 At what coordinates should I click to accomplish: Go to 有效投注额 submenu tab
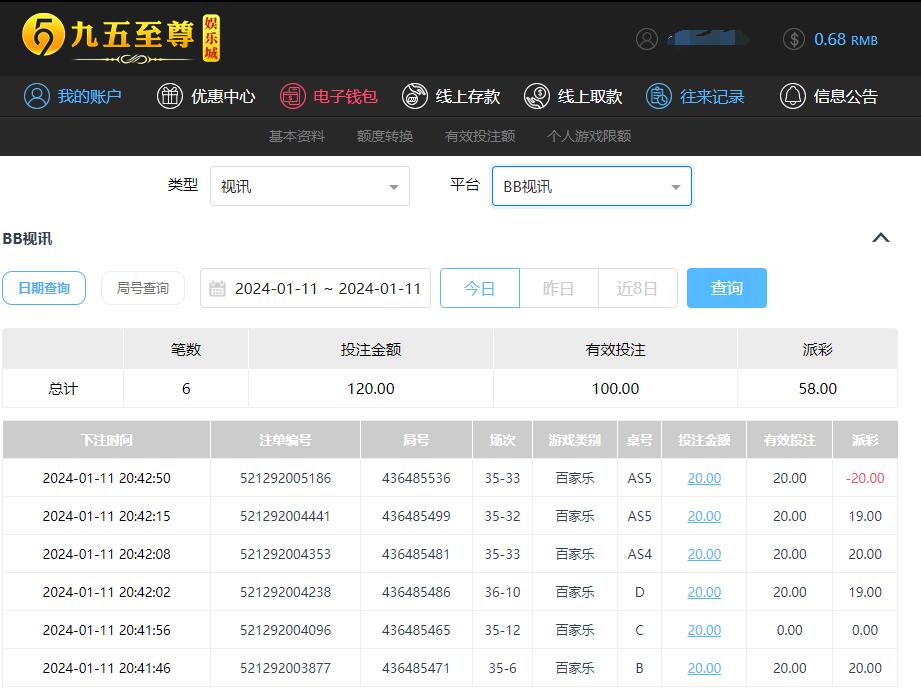point(480,136)
